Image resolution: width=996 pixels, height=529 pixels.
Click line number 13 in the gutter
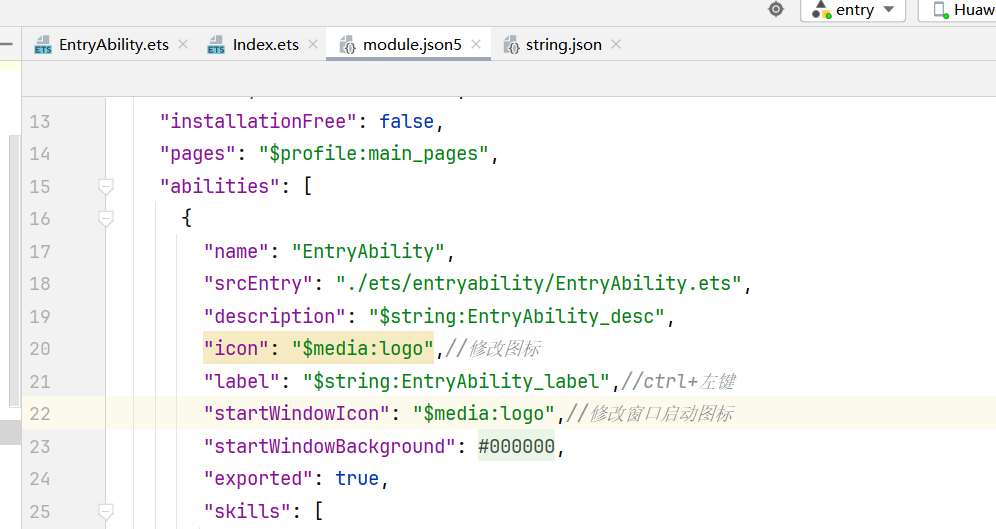39,121
